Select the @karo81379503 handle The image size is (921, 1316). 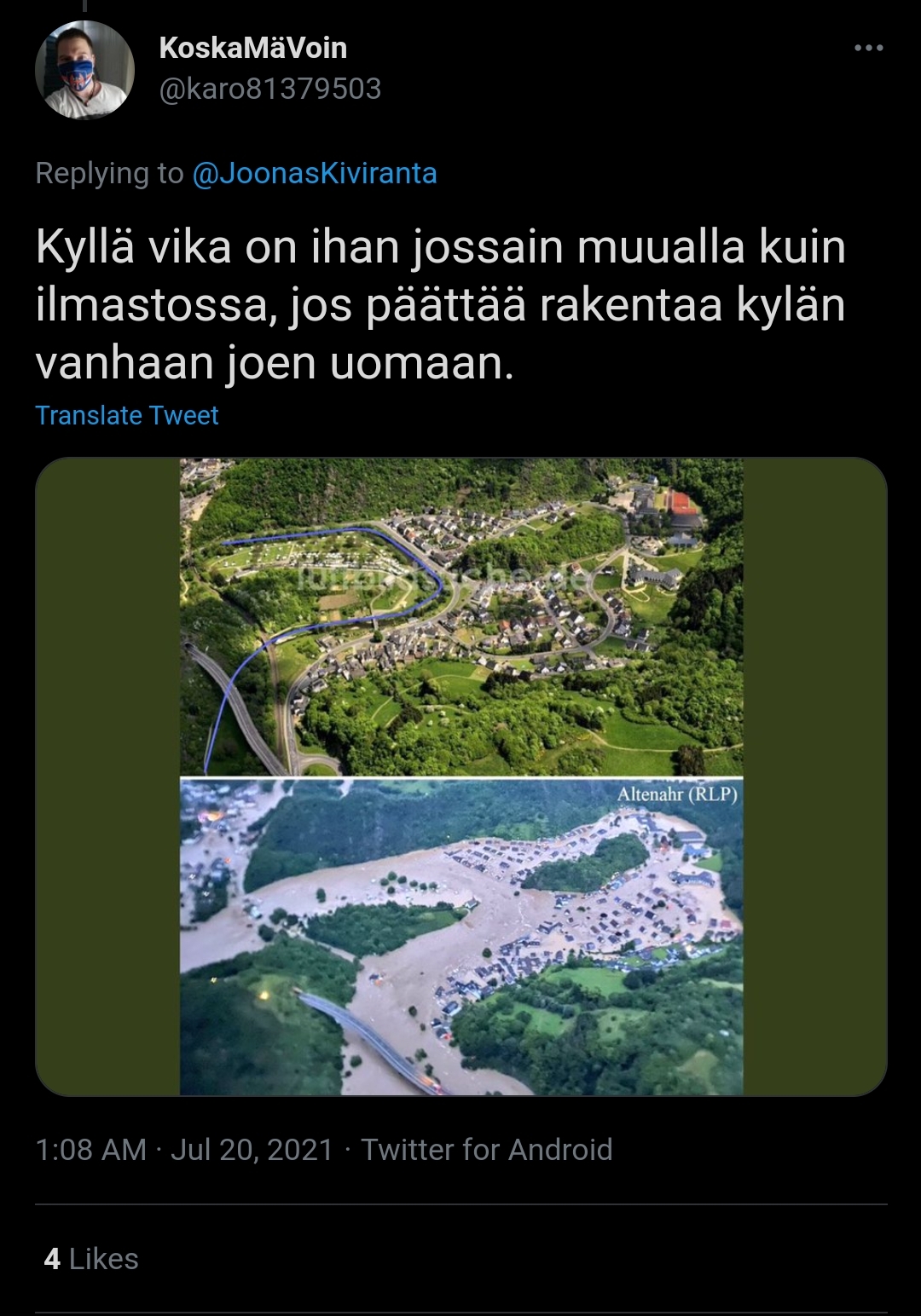270,89
